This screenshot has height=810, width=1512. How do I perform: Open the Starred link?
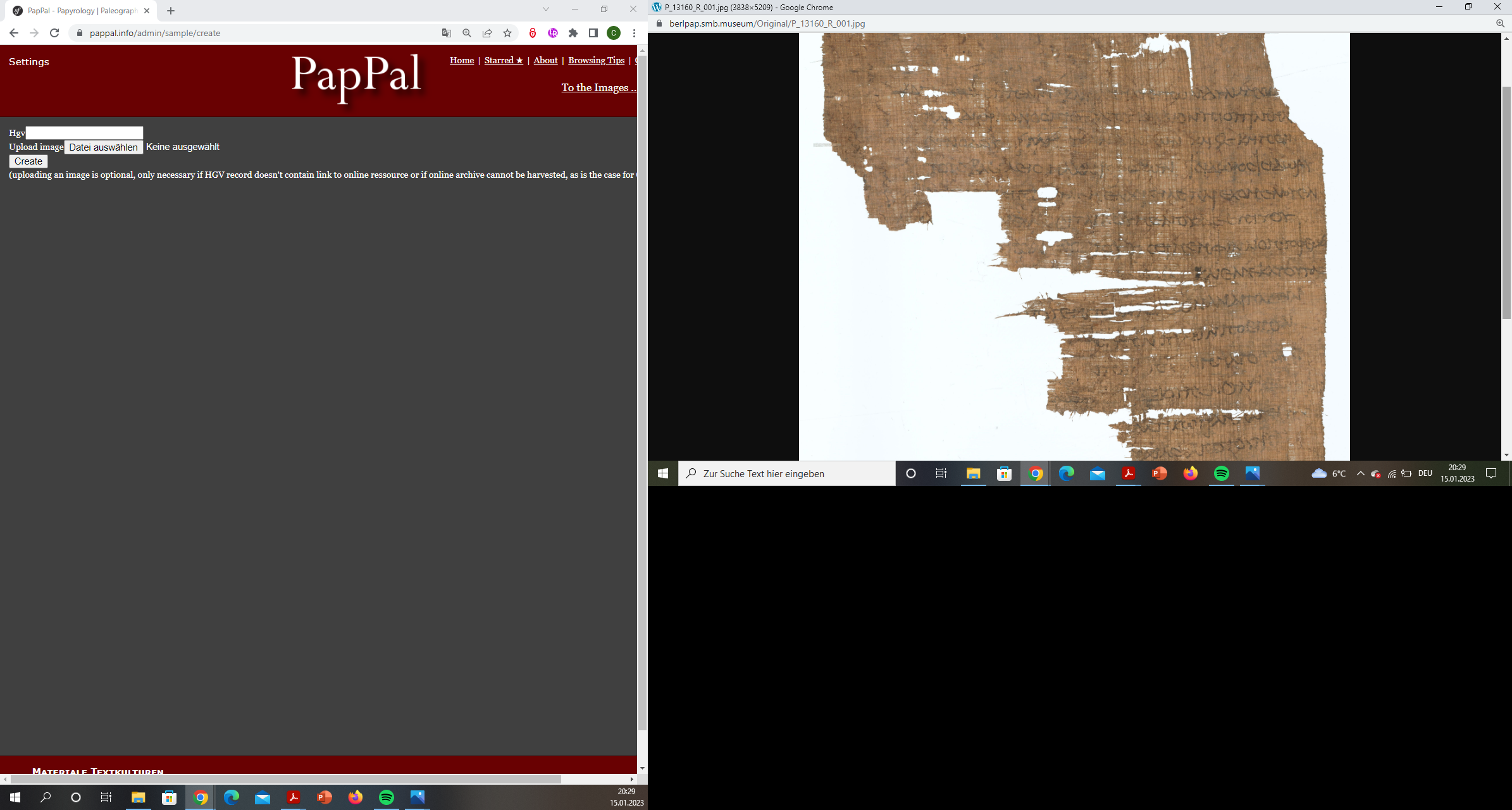504,60
